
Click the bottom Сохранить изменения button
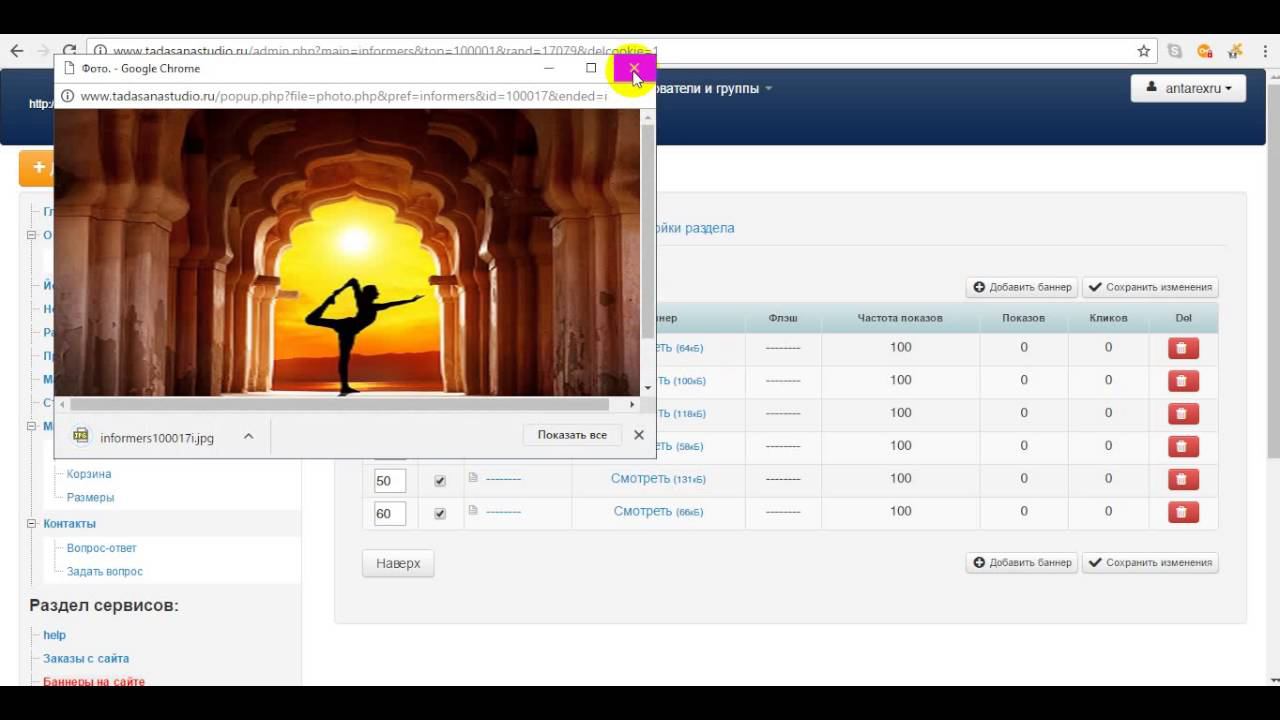click(x=1150, y=562)
